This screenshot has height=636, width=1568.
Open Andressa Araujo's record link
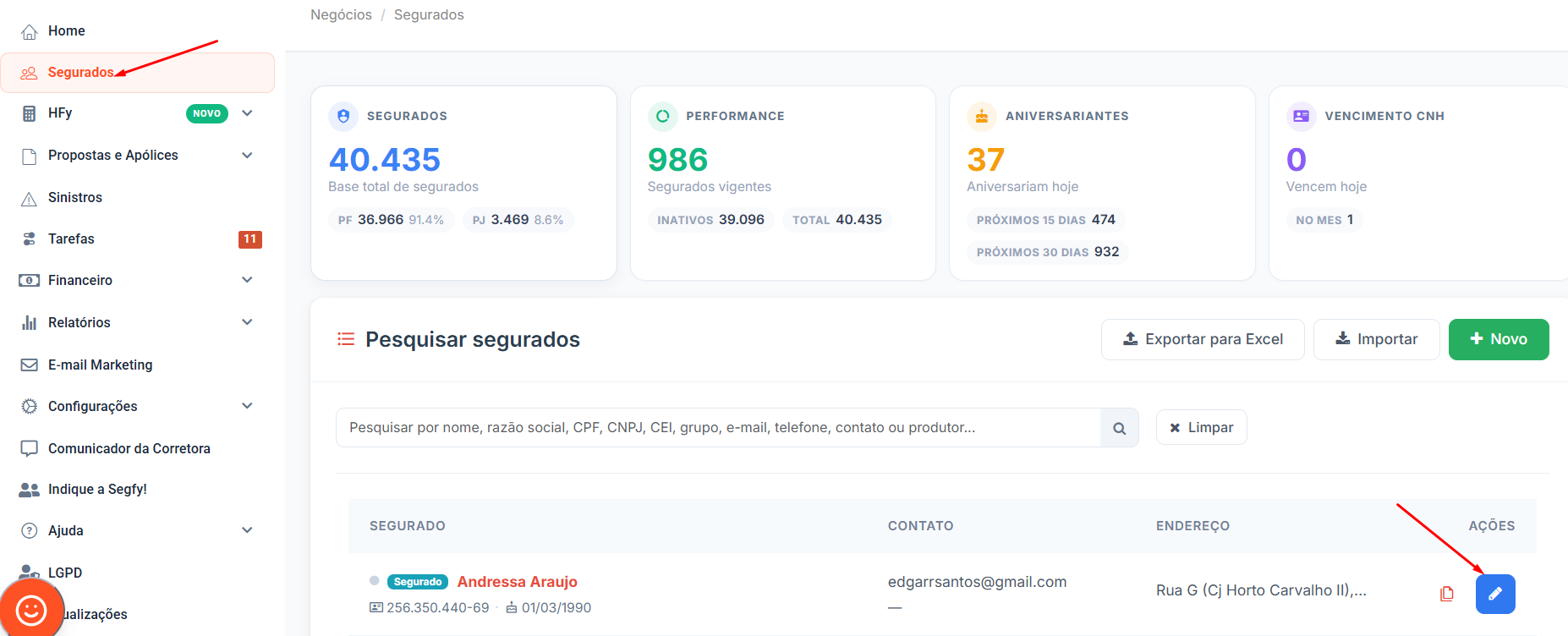pyautogui.click(x=517, y=582)
